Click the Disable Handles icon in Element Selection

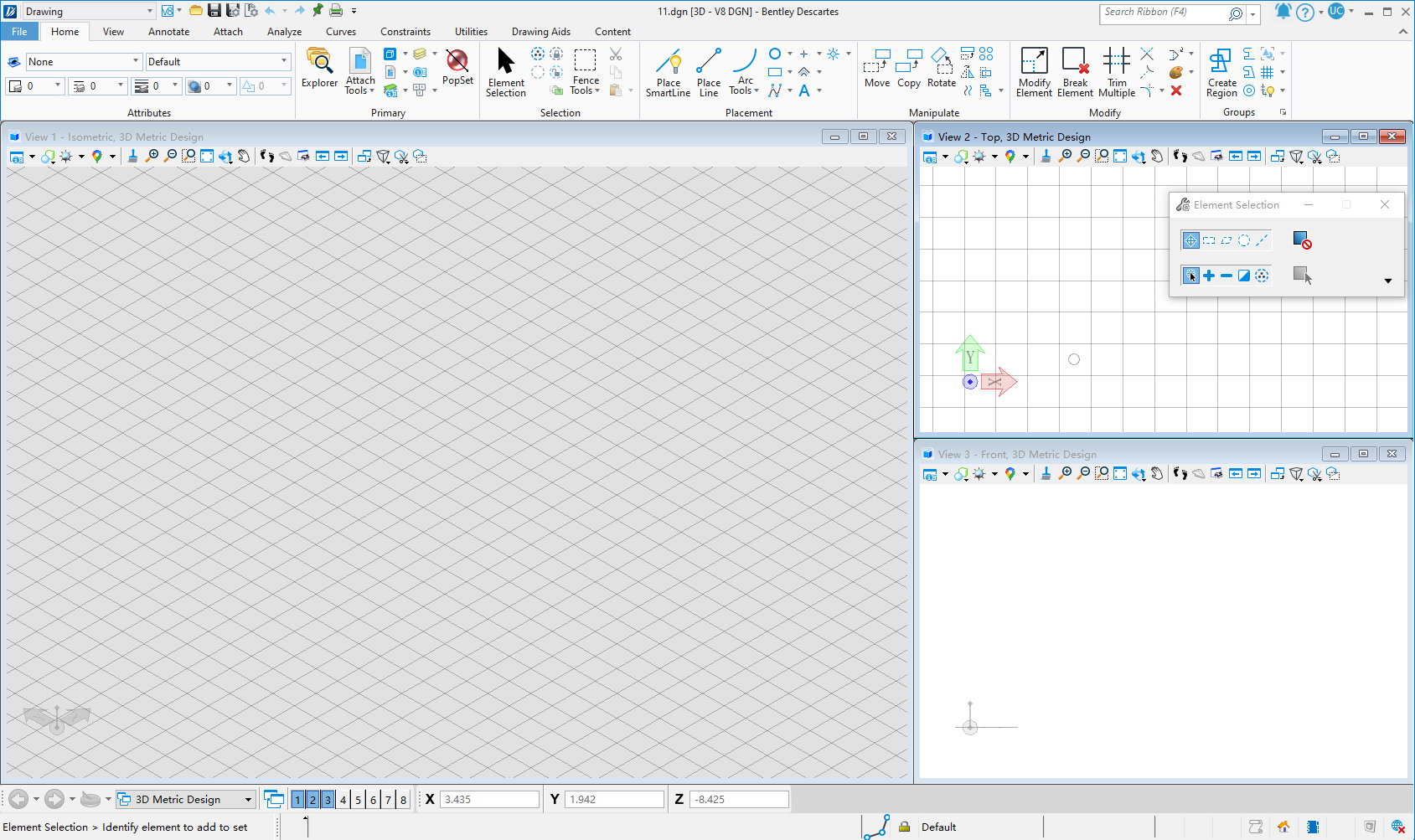point(1301,240)
